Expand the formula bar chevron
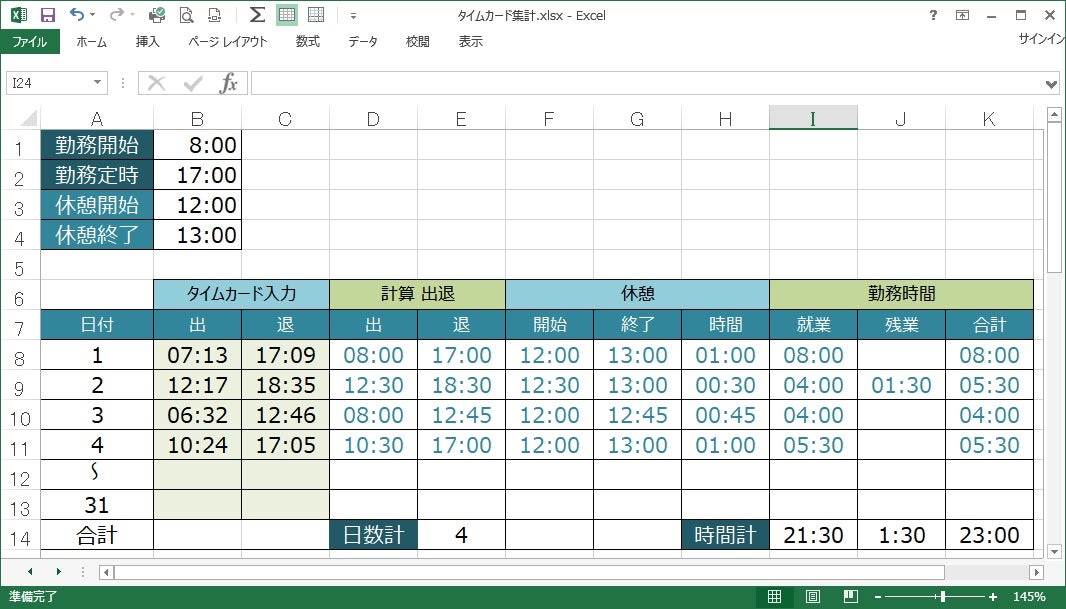The height and width of the screenshot is (609, 1066). (x=1051, y=84)
